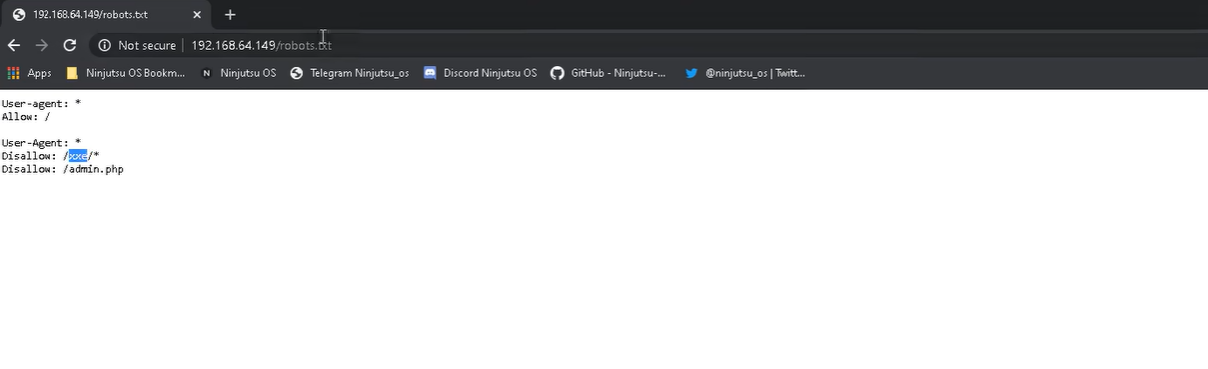The image size is (1208, 369).
Task: Click the greyed-out Forward arrow
Action: [42, 45]
